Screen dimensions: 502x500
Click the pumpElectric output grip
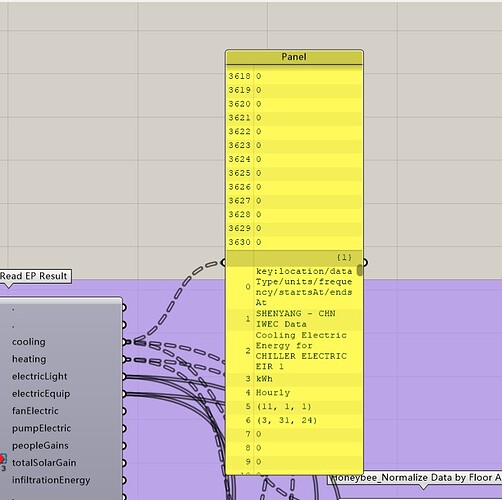(x=124, y=429)
